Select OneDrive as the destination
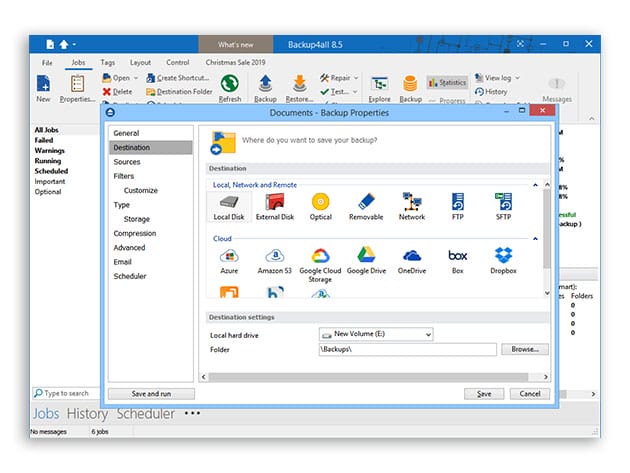The height and width of the screenshot is (473, 630). click(x=411, y=258)
